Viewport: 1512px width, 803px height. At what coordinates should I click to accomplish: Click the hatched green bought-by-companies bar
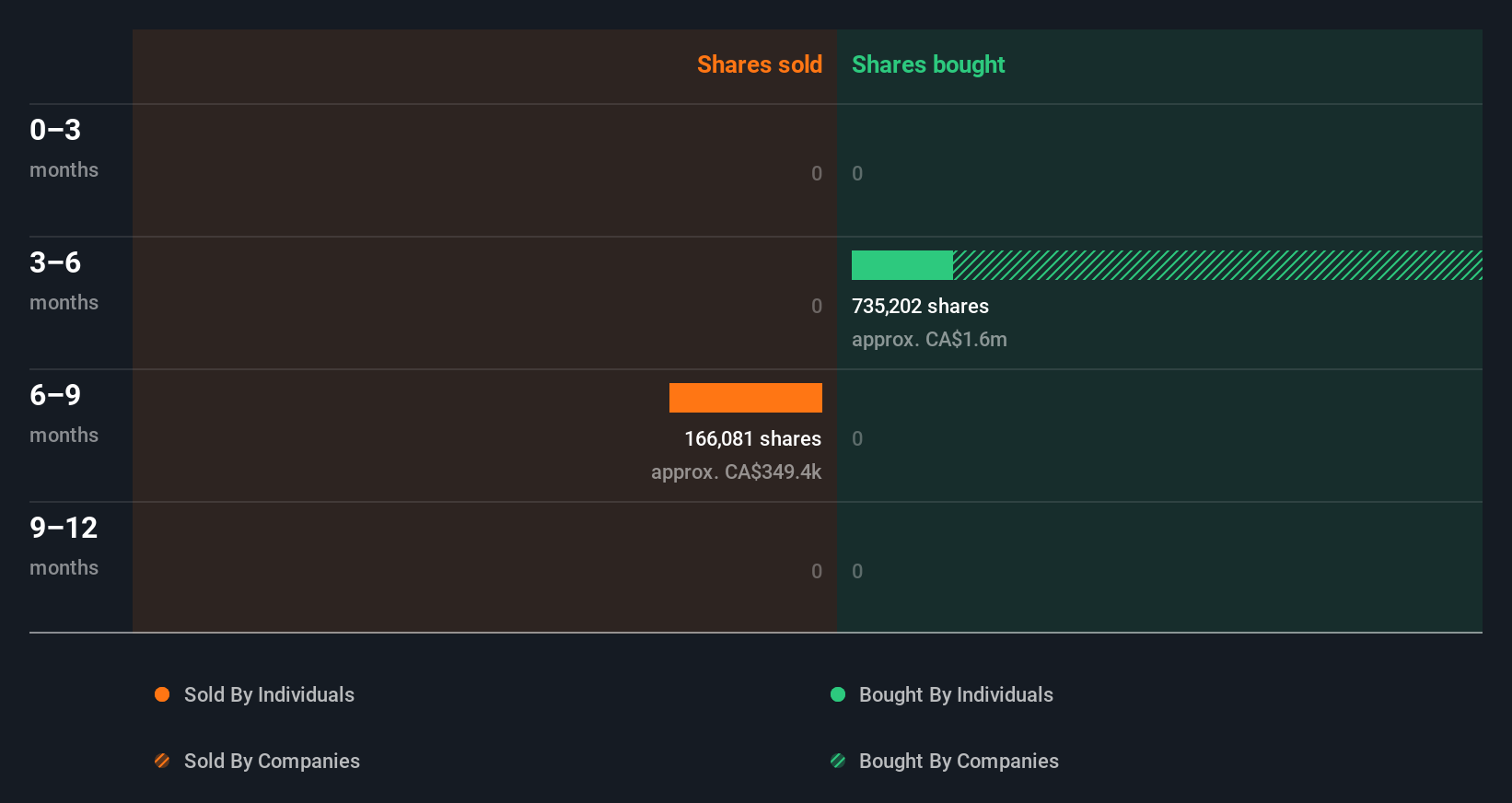click(1217, 265)
